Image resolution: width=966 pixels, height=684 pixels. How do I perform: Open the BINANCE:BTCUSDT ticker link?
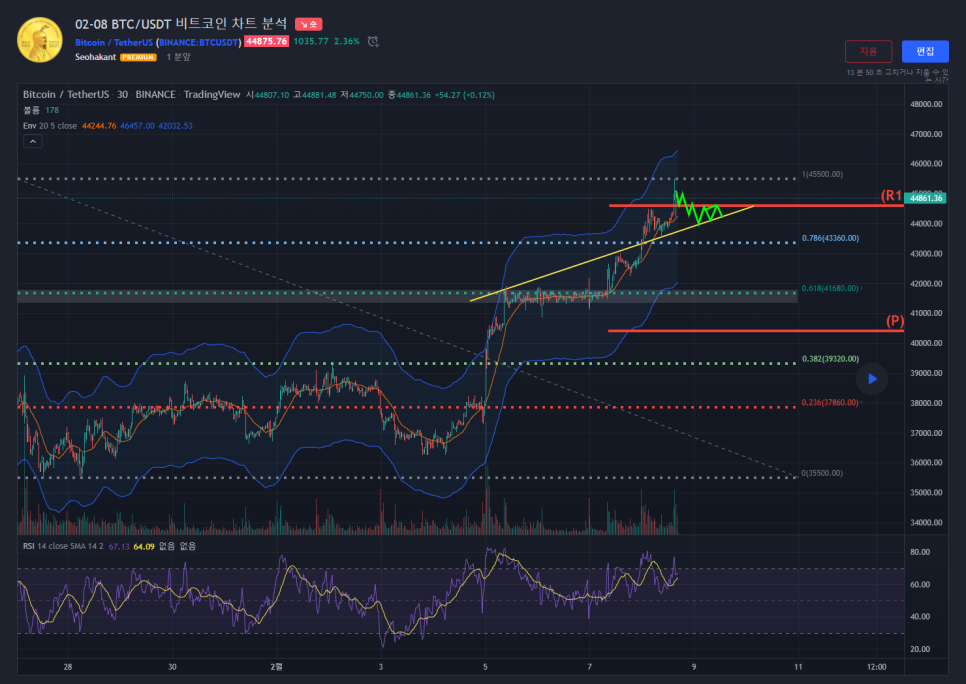click(199, 42)
